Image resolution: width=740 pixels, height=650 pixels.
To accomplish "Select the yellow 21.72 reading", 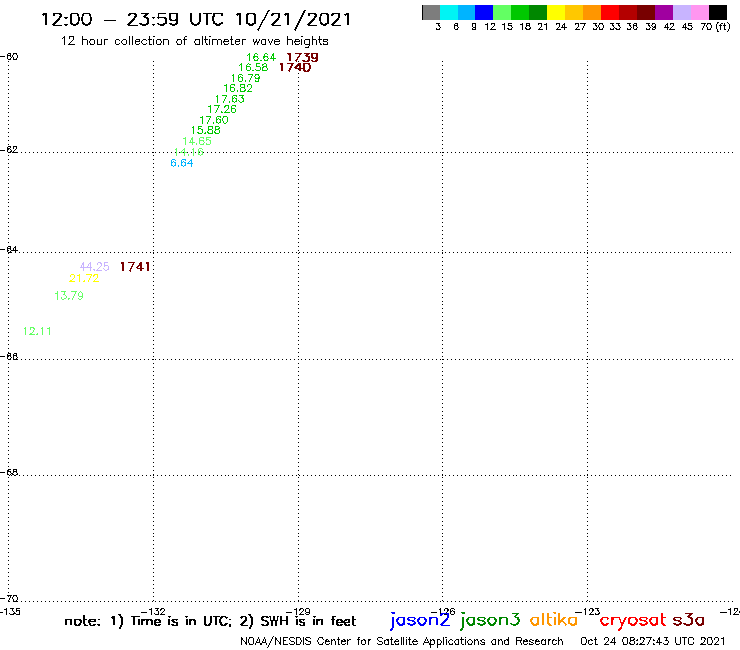I will 84,279.
